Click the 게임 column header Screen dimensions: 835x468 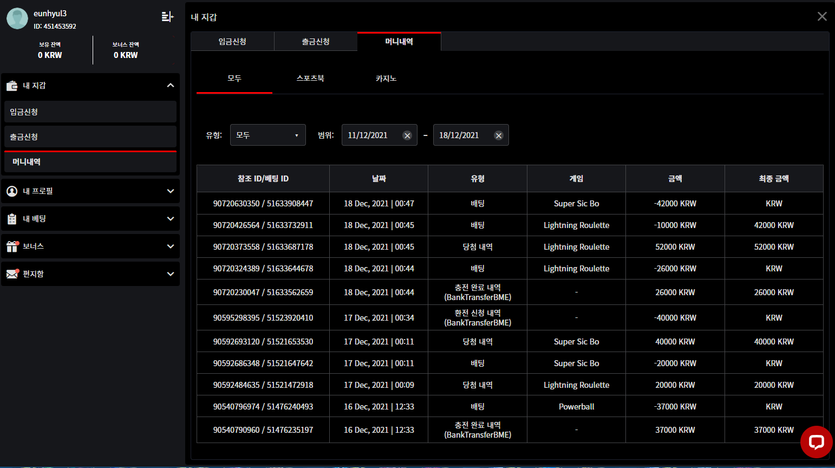tap(576, 179)
